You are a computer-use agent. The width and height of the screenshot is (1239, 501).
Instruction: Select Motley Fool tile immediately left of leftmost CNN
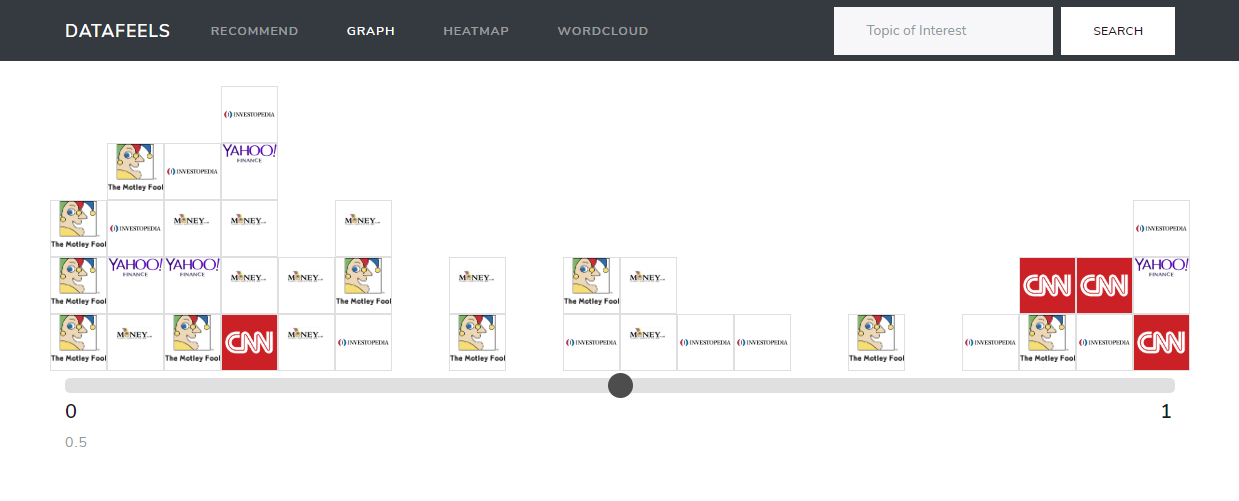[x=192, y=342]
